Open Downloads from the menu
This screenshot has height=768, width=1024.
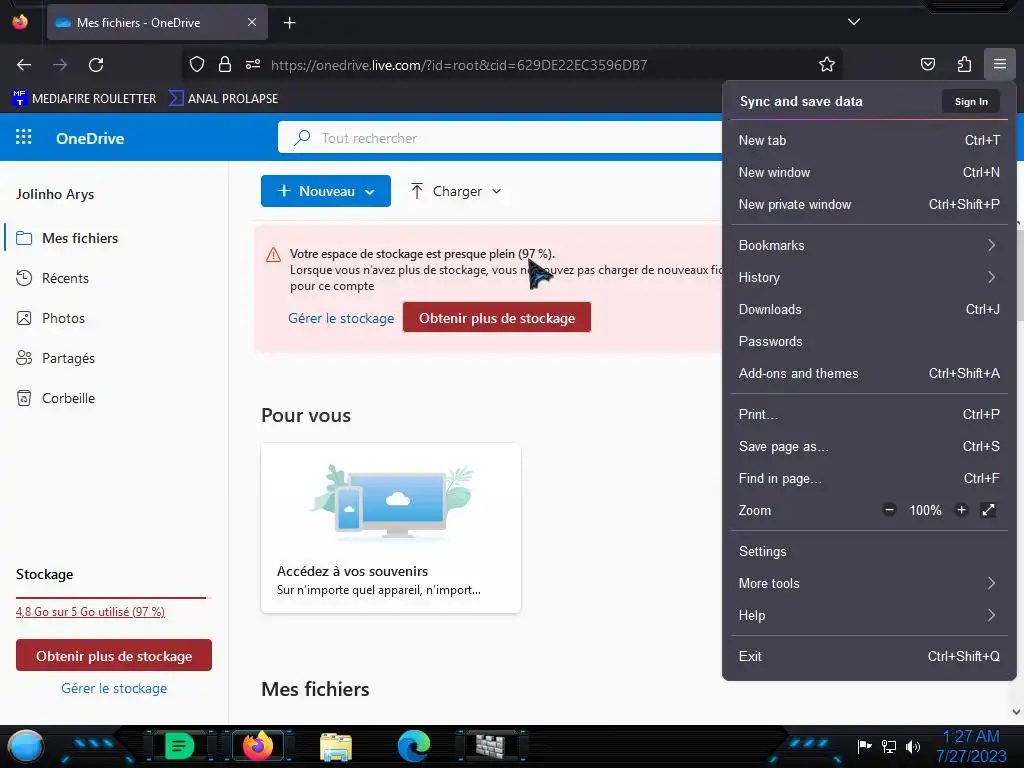pos(869,310)
